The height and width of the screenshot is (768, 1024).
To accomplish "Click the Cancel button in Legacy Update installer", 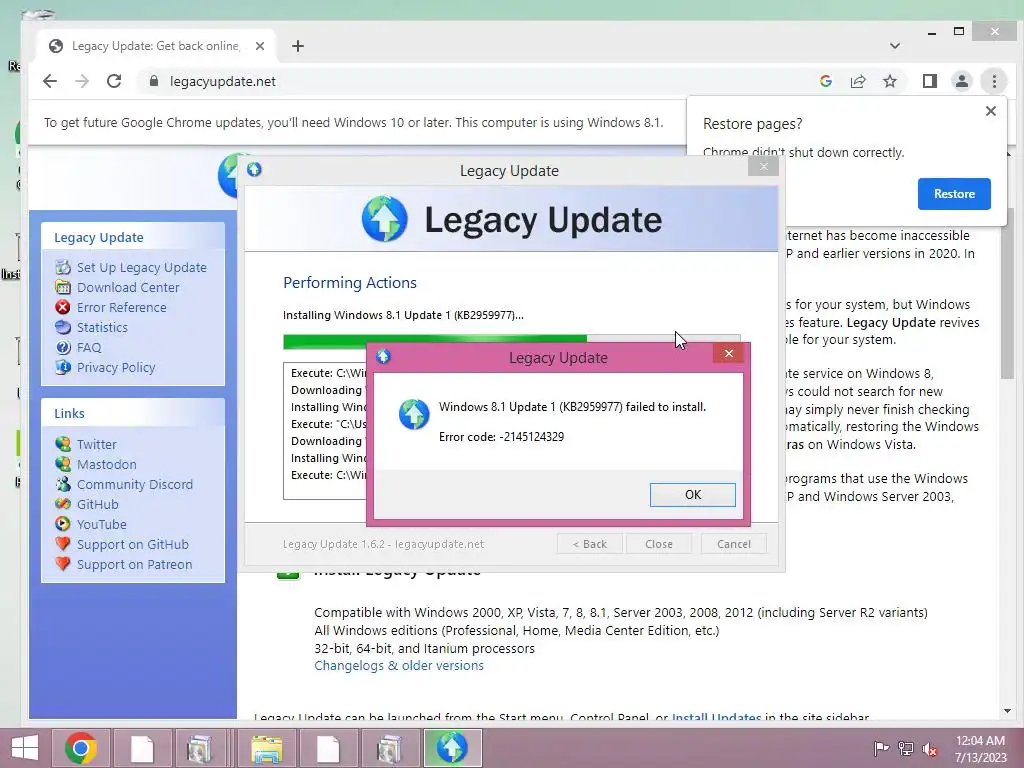I will (733, 544).
